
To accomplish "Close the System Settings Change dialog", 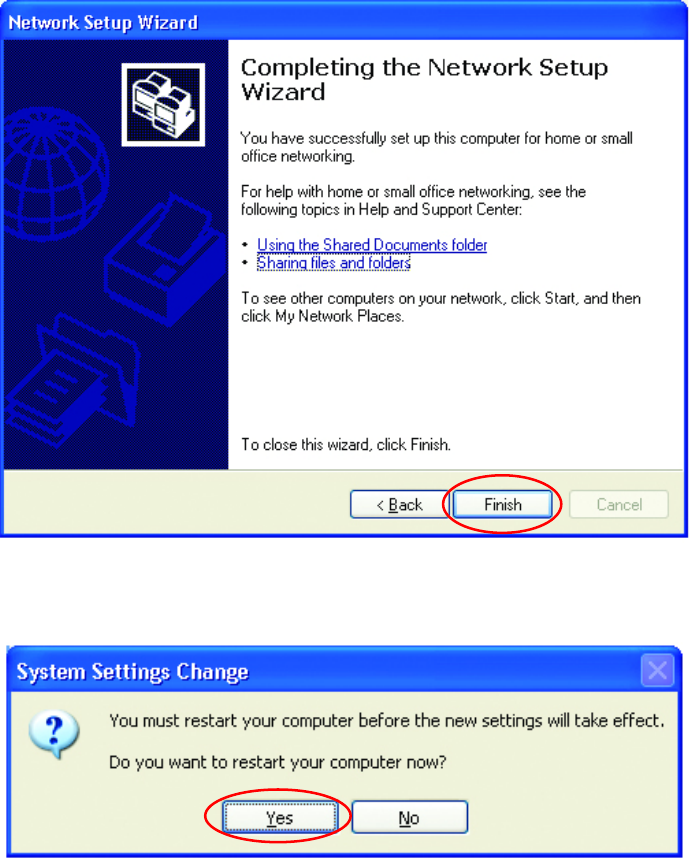I will (x=657, y=670).
